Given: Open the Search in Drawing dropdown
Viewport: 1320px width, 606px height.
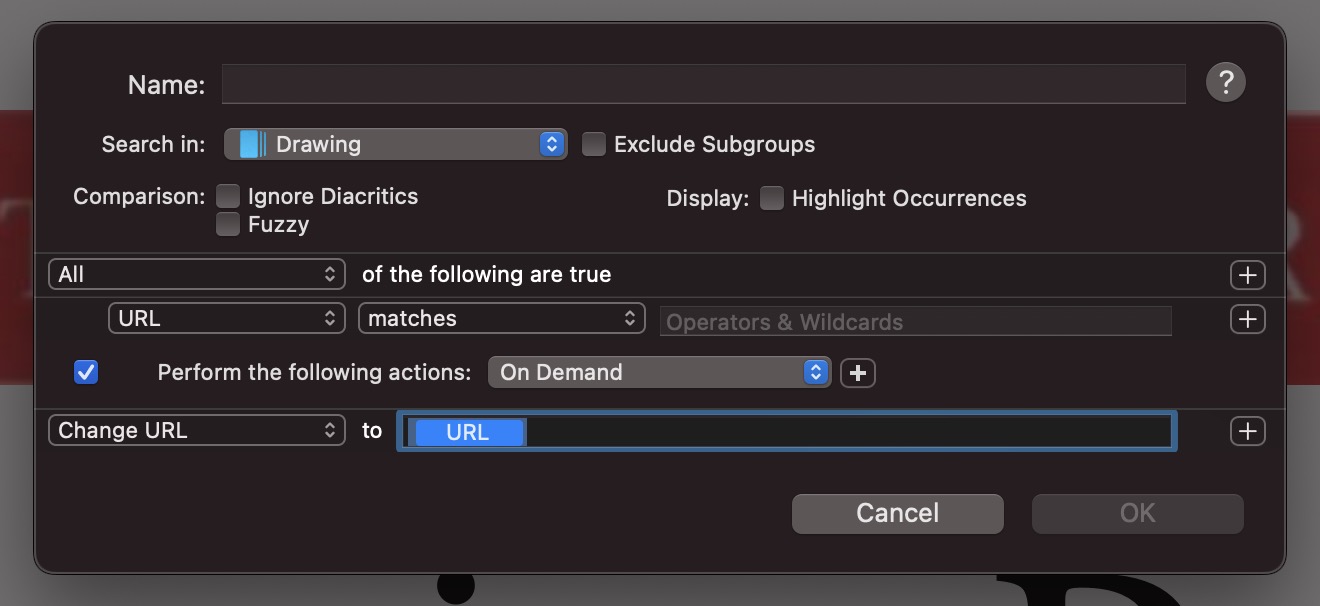Looking at the screenshot, I should click(396, 144).
